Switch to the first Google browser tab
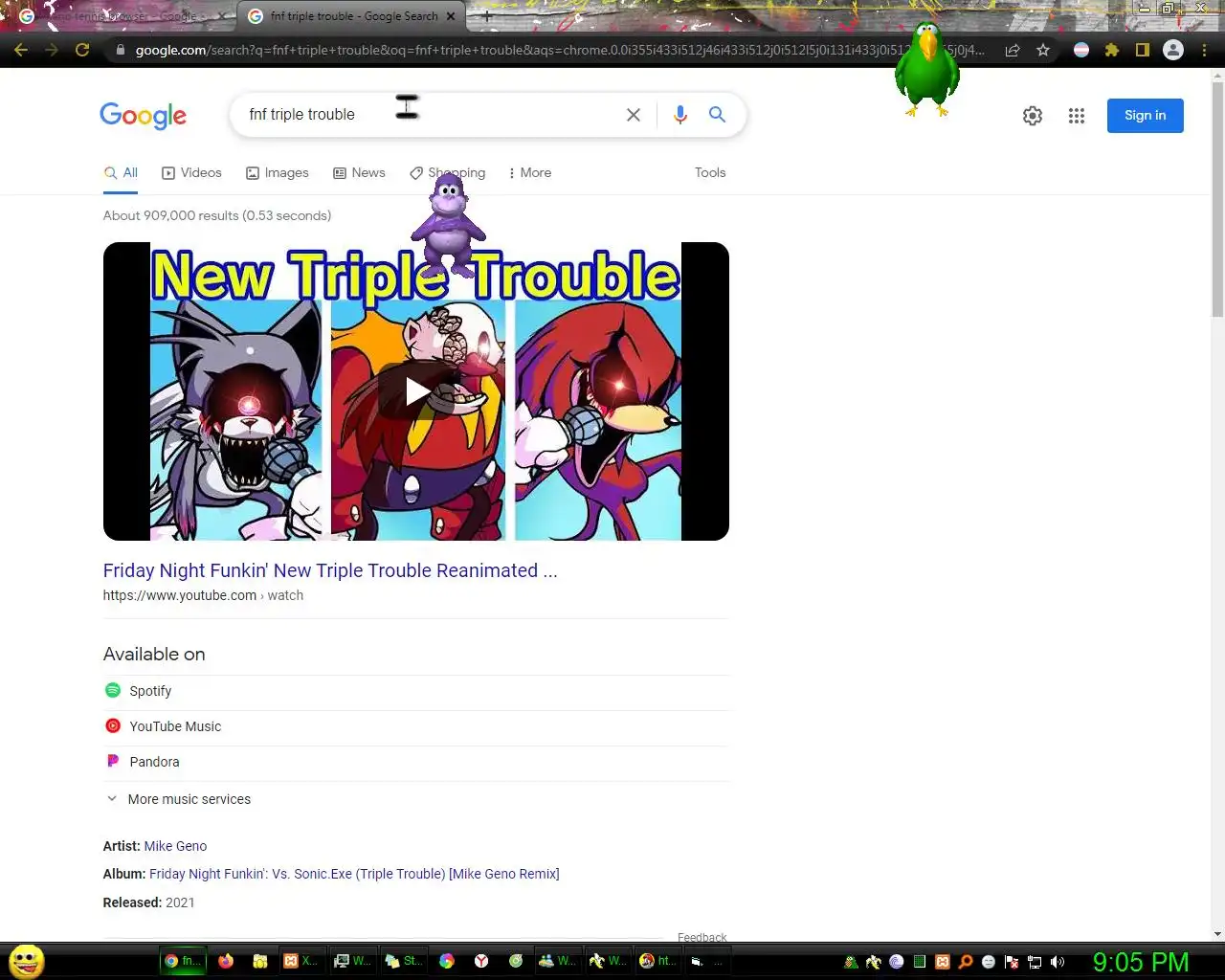1225x980 pixels. [x=119, y=16]
